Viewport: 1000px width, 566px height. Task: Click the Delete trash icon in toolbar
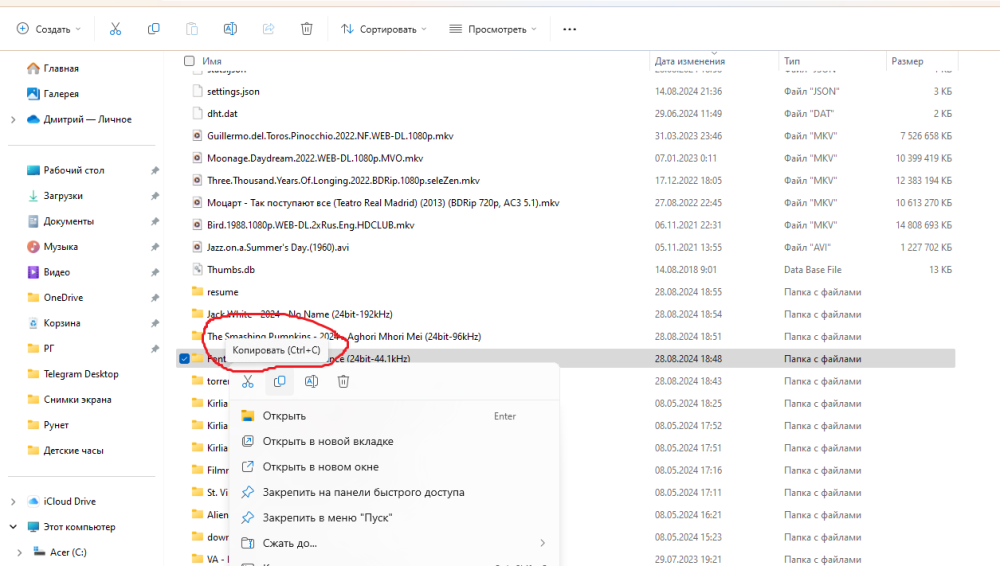[x=307, y=29]
